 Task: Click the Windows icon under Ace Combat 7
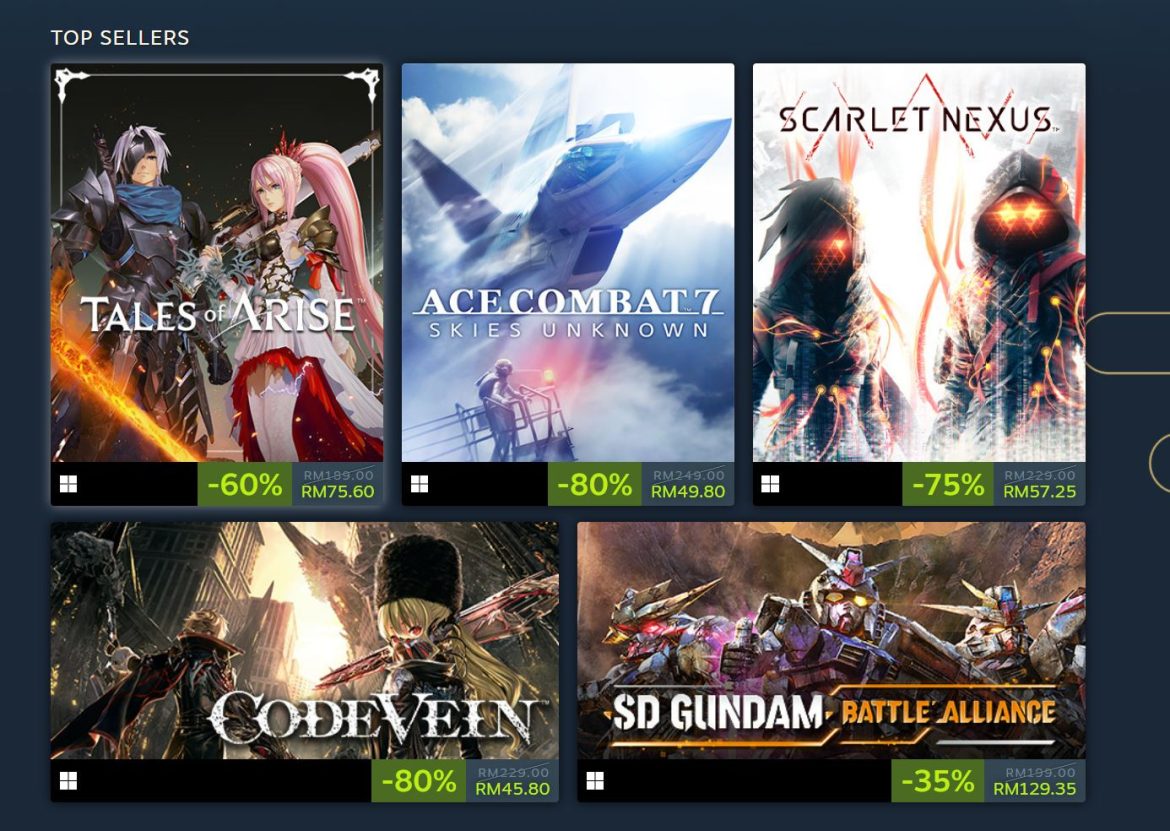[x=419, y=484]
